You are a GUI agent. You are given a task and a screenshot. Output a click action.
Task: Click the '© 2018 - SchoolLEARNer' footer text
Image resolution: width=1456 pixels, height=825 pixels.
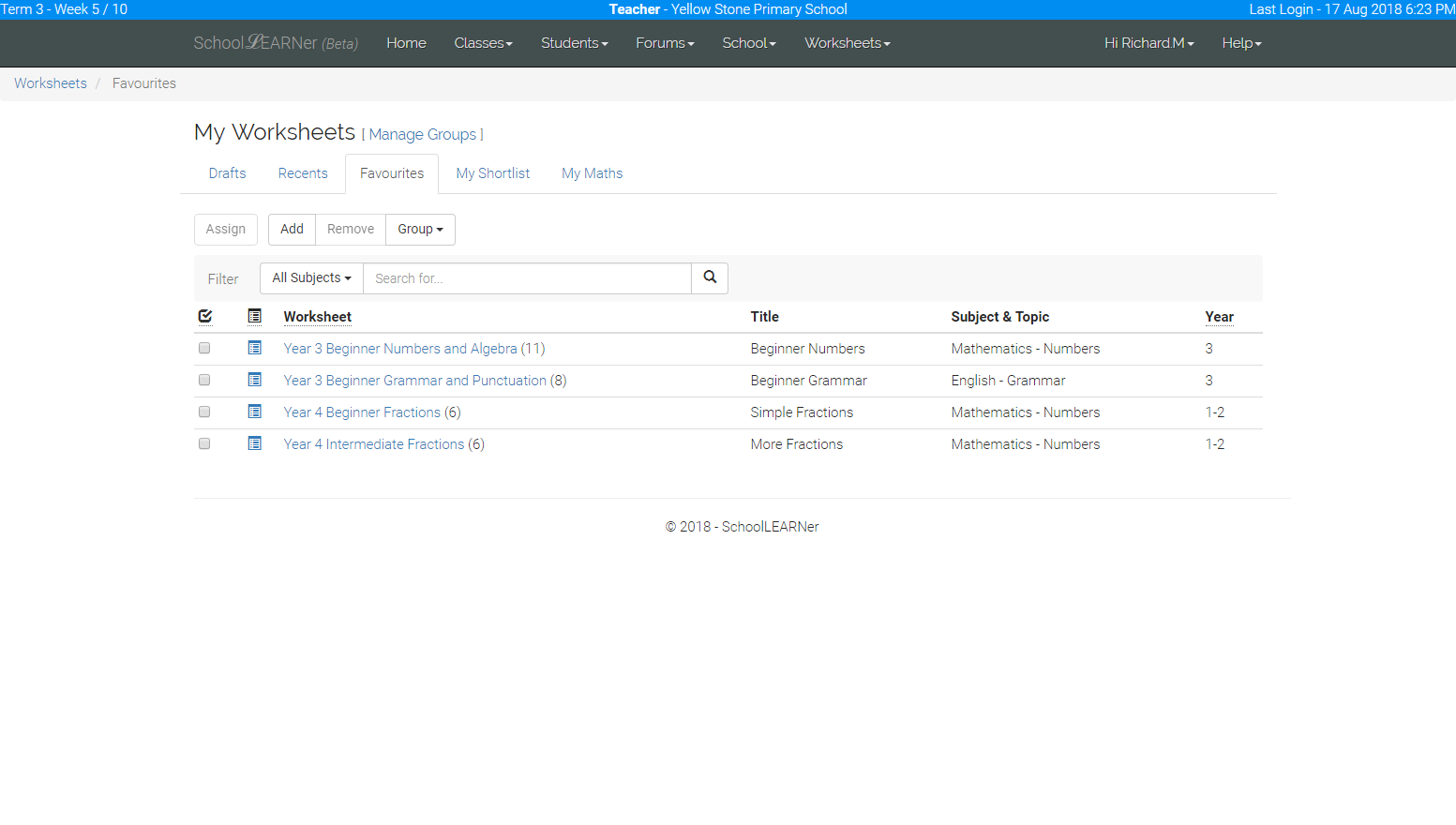click(x=743, y=527)
